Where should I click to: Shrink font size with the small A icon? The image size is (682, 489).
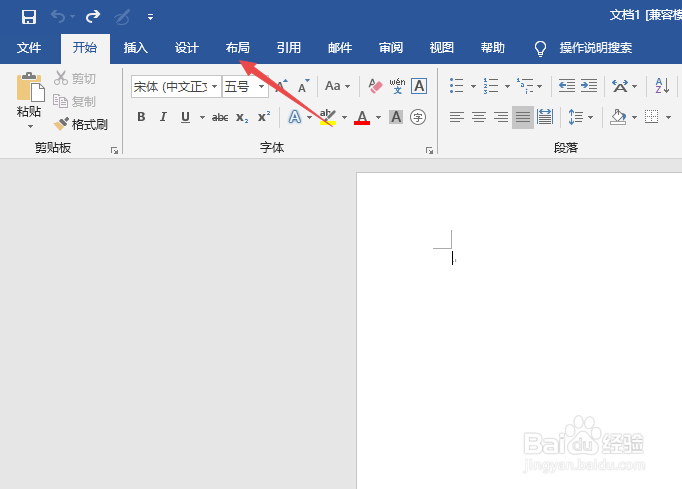click(304, 86)
